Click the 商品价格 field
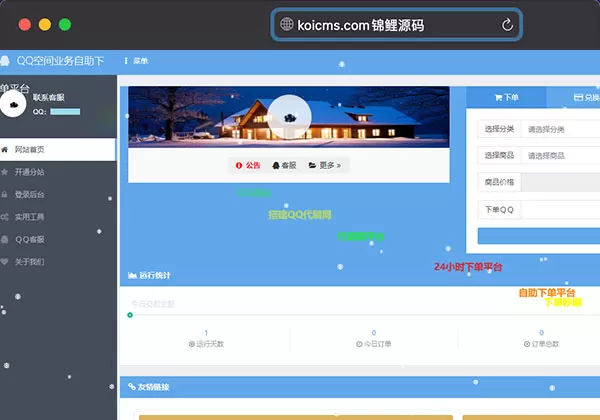Viewport: 600px width, 420px height. click(x=561, y=182)
